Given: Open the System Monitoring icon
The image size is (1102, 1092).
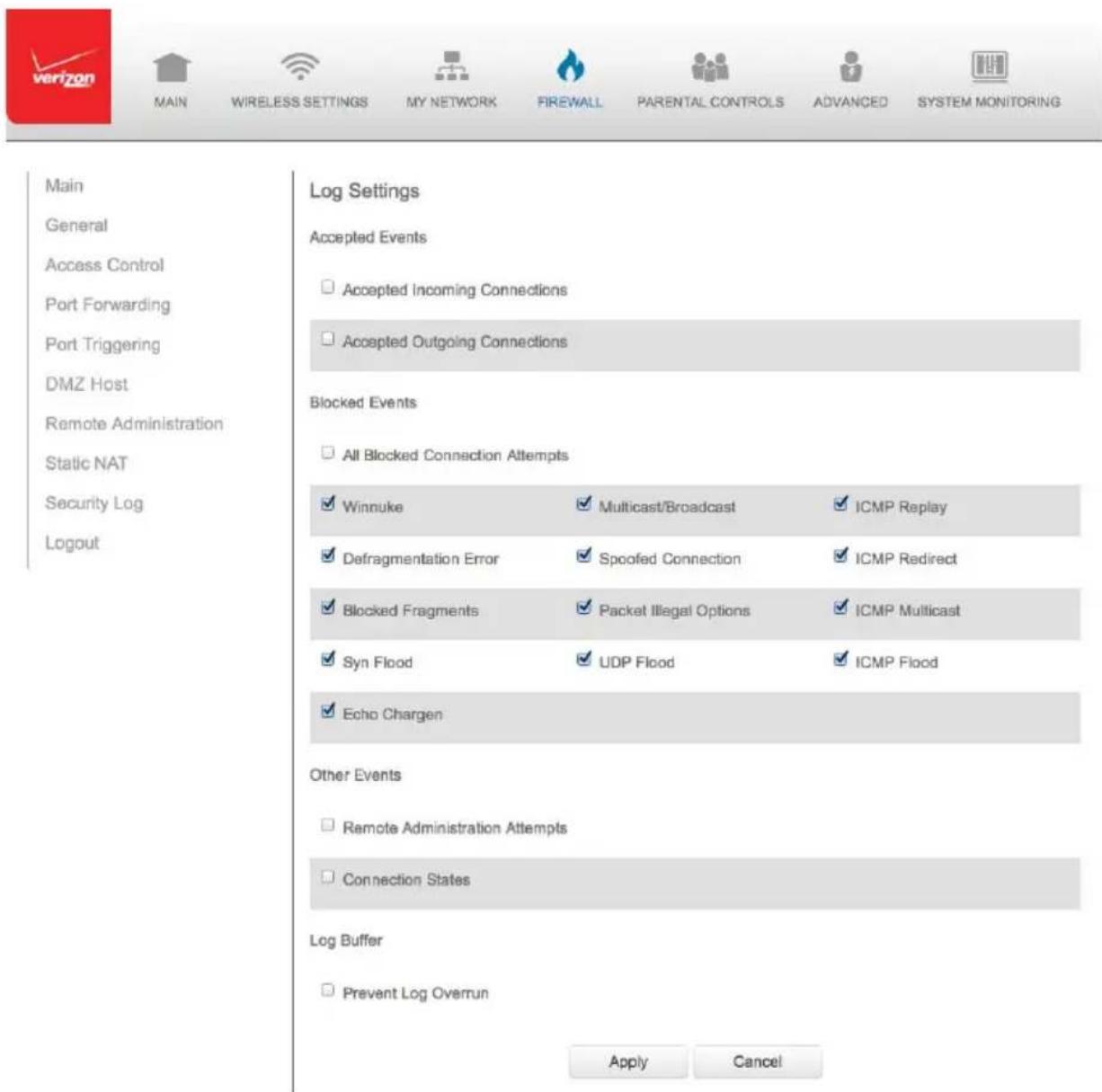Looking at the screenshot, I should click(989, 66).
